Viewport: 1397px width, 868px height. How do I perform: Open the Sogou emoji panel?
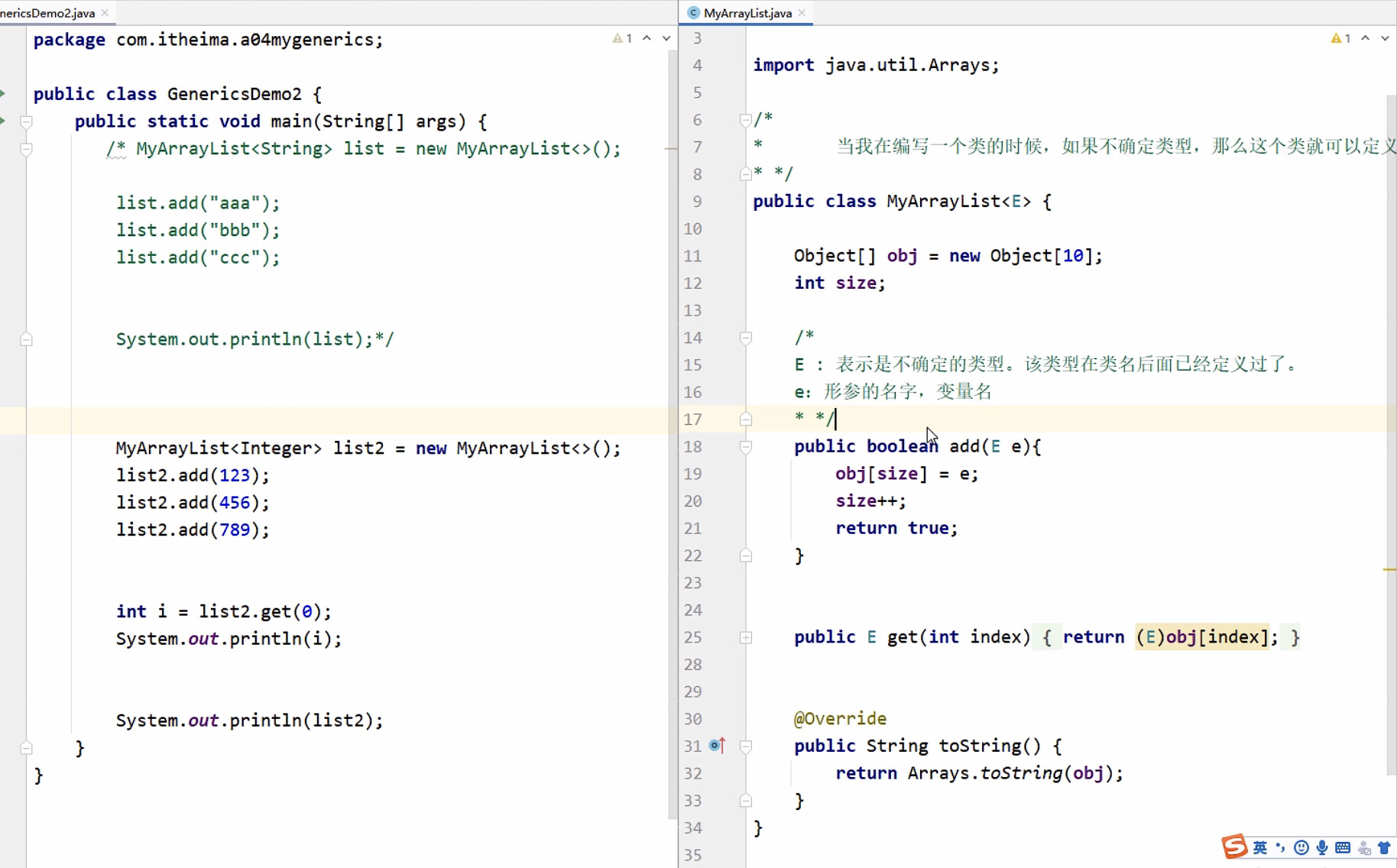click(1301, 847)
